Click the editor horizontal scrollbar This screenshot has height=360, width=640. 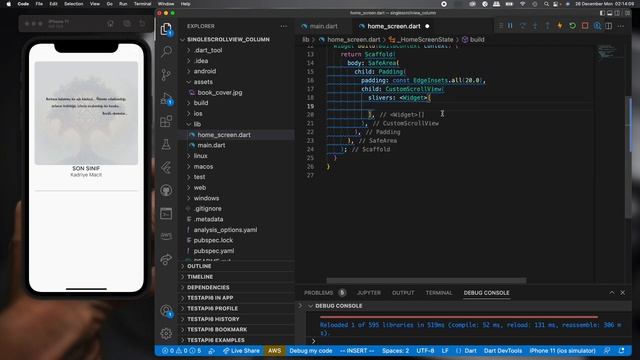click(426, 281)
